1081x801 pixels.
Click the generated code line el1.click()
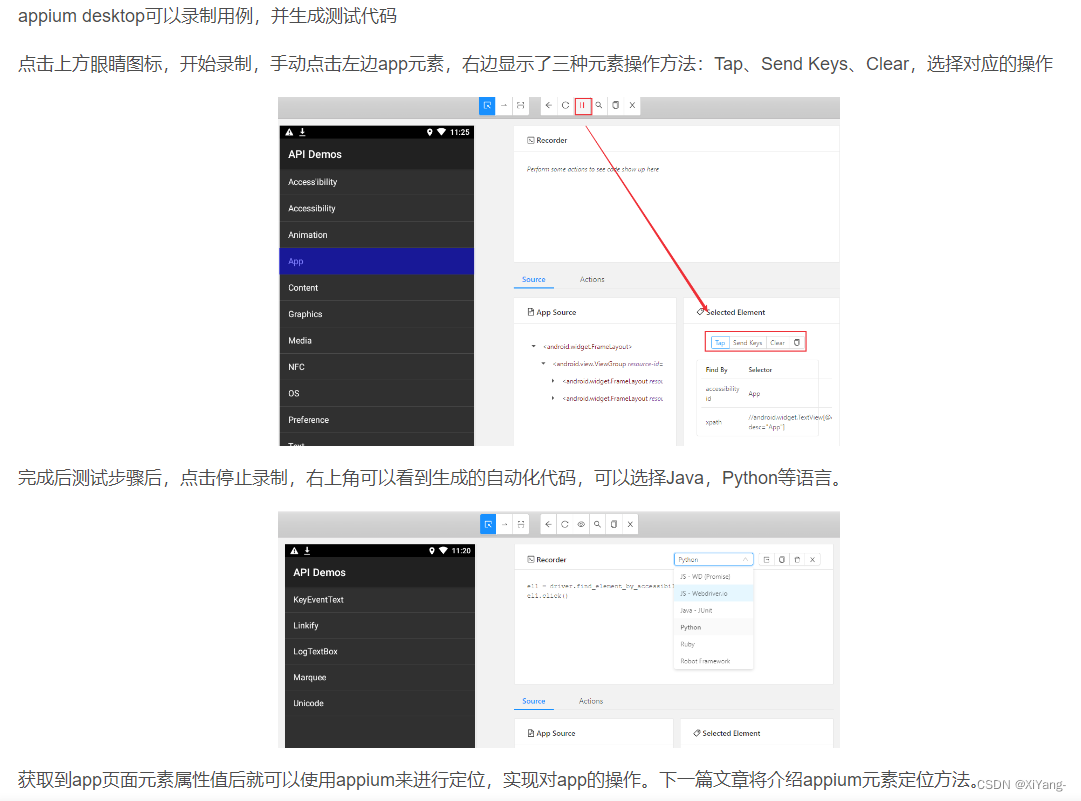547,596
